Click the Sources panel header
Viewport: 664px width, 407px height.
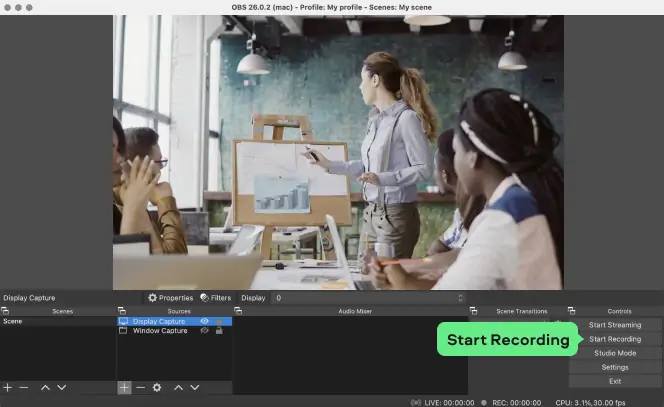[x=179, y=311]
